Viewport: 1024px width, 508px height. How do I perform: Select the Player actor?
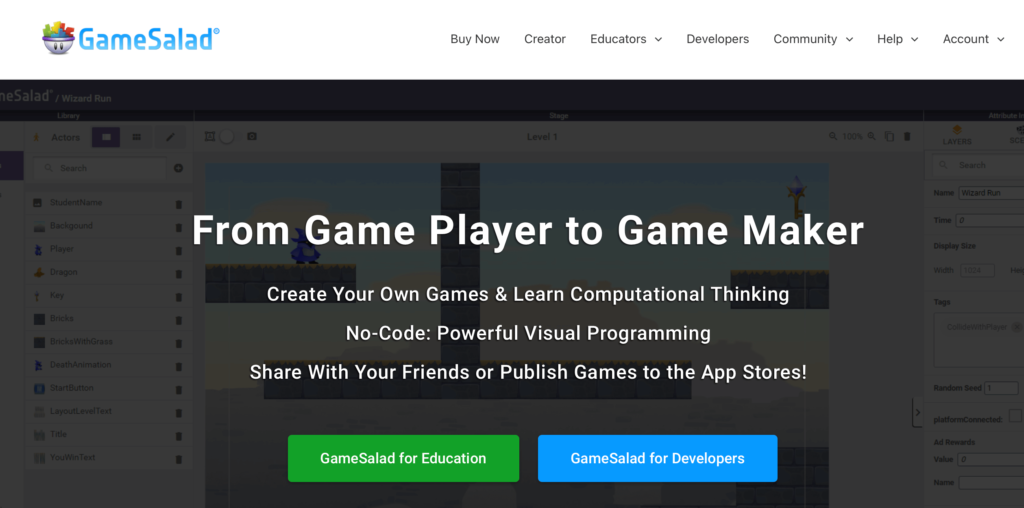[x=108, y=249]
